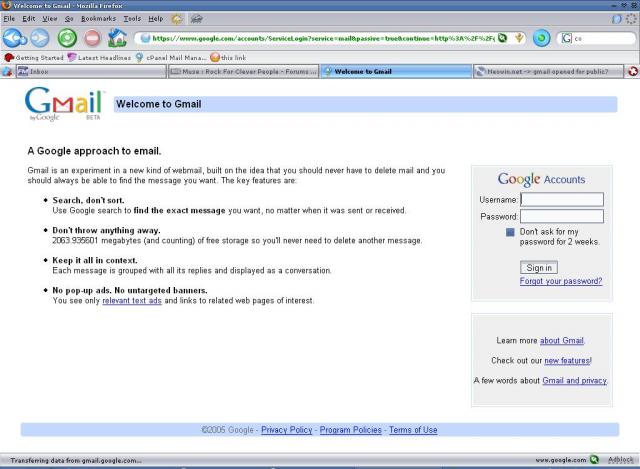Click the Adblock status bar button
Viewport: 640px width, 469px height.
click(x=620, y=460)
